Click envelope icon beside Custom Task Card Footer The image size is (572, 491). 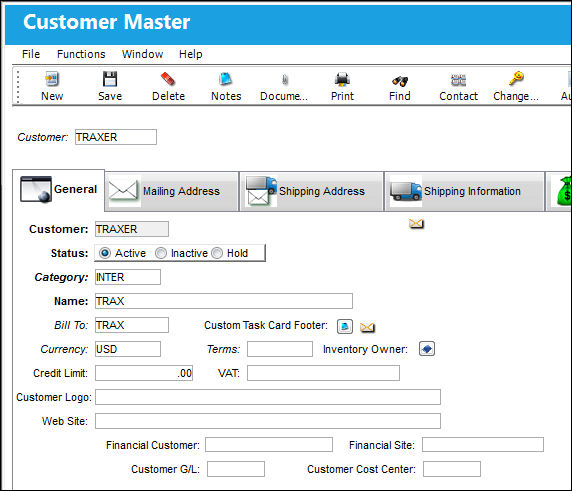tap(367, 327)
